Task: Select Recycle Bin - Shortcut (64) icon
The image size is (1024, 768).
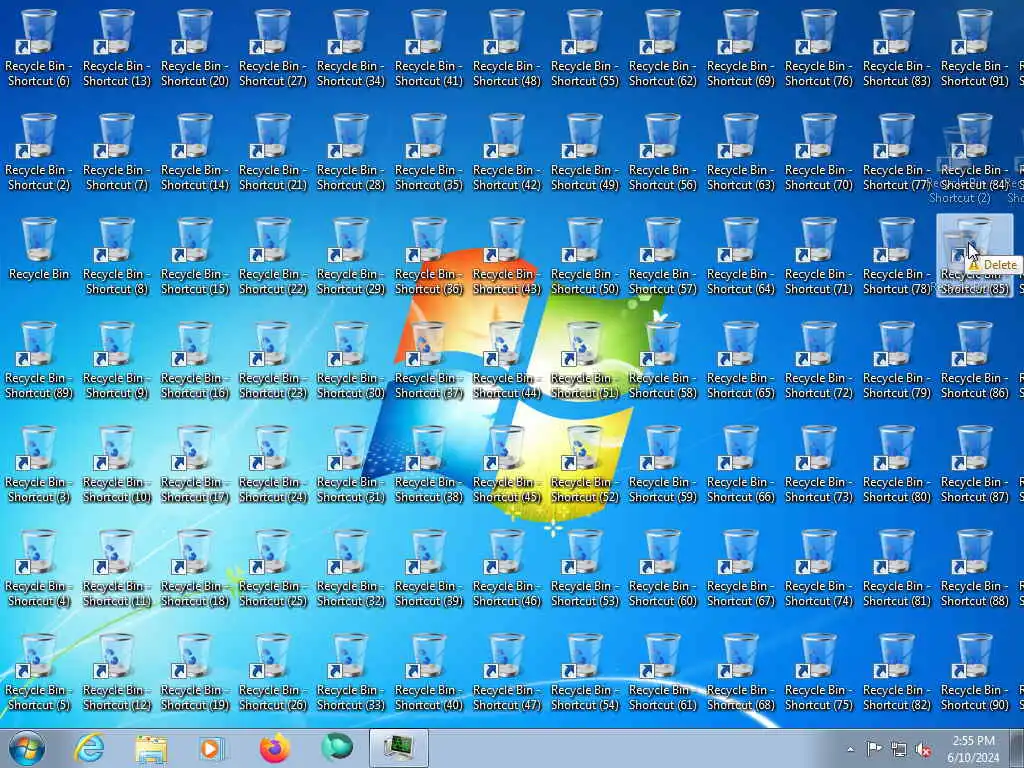Action: (741, 257)
